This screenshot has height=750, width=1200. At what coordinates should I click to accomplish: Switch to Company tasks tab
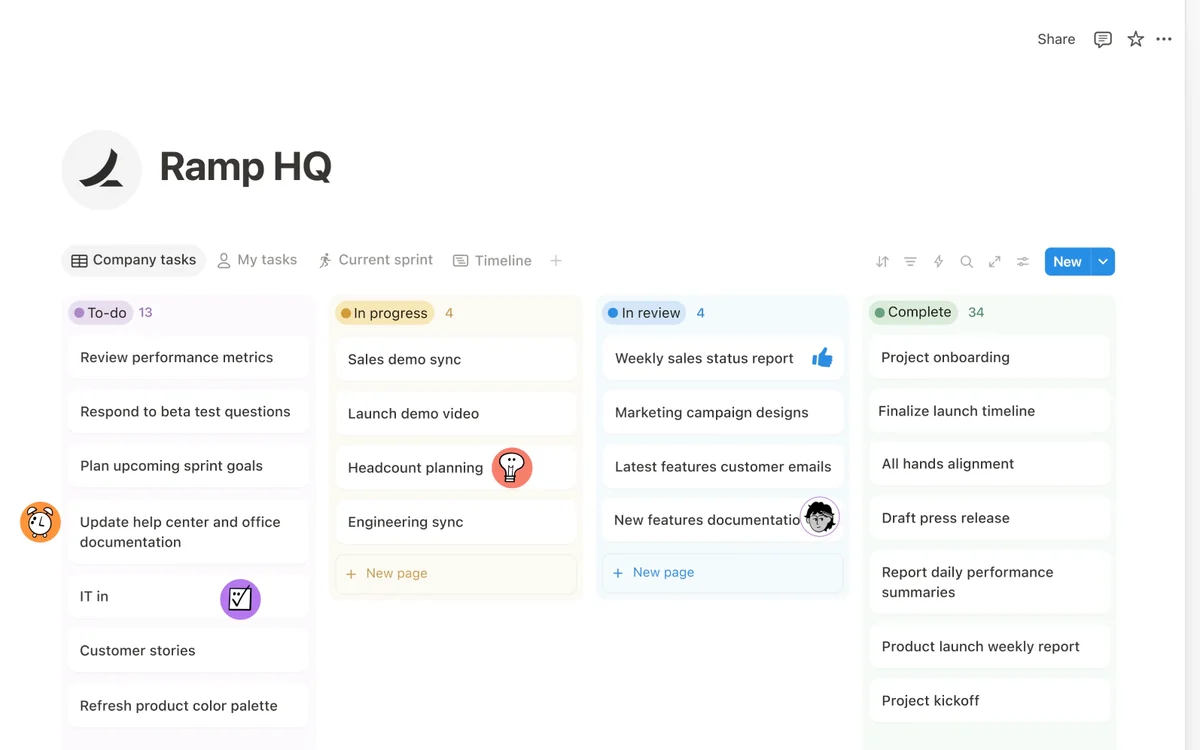click(133, 260)
